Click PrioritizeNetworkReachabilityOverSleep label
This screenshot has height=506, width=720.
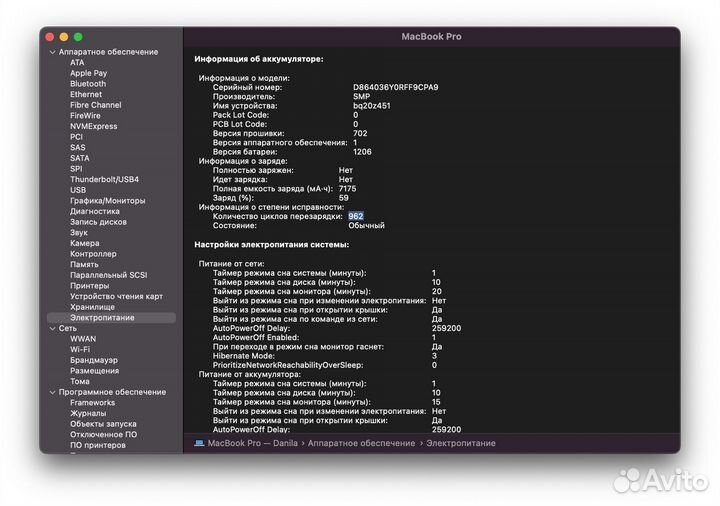tap(288, 365)
